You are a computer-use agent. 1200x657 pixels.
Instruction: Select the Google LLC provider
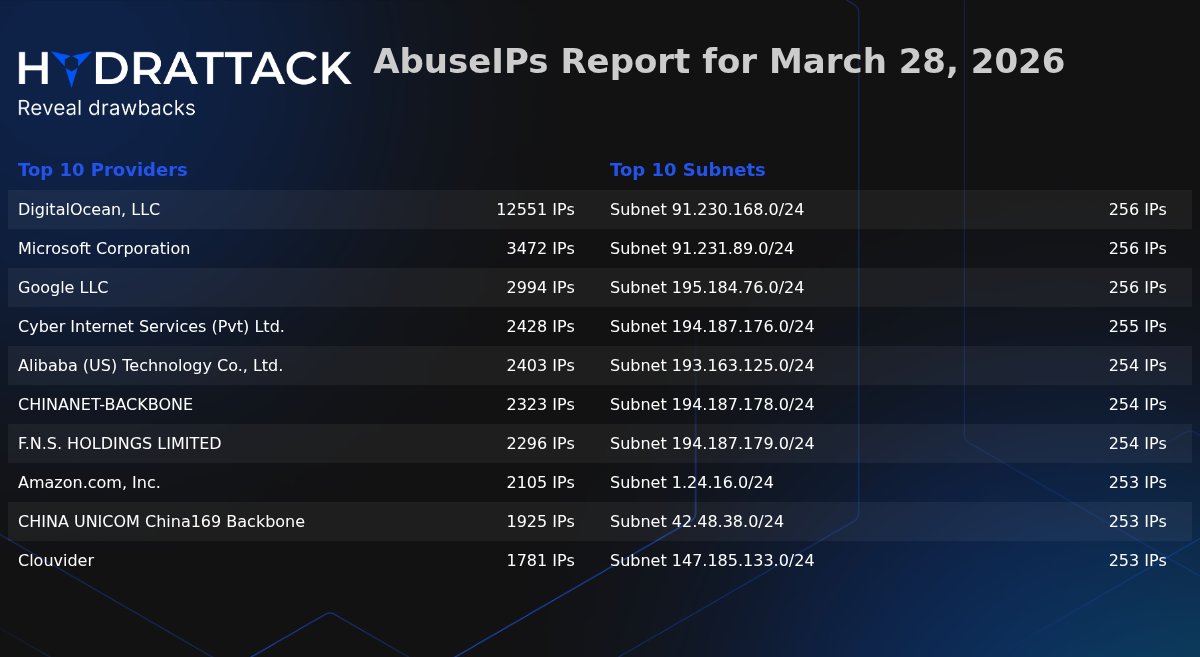pos(63,288)
